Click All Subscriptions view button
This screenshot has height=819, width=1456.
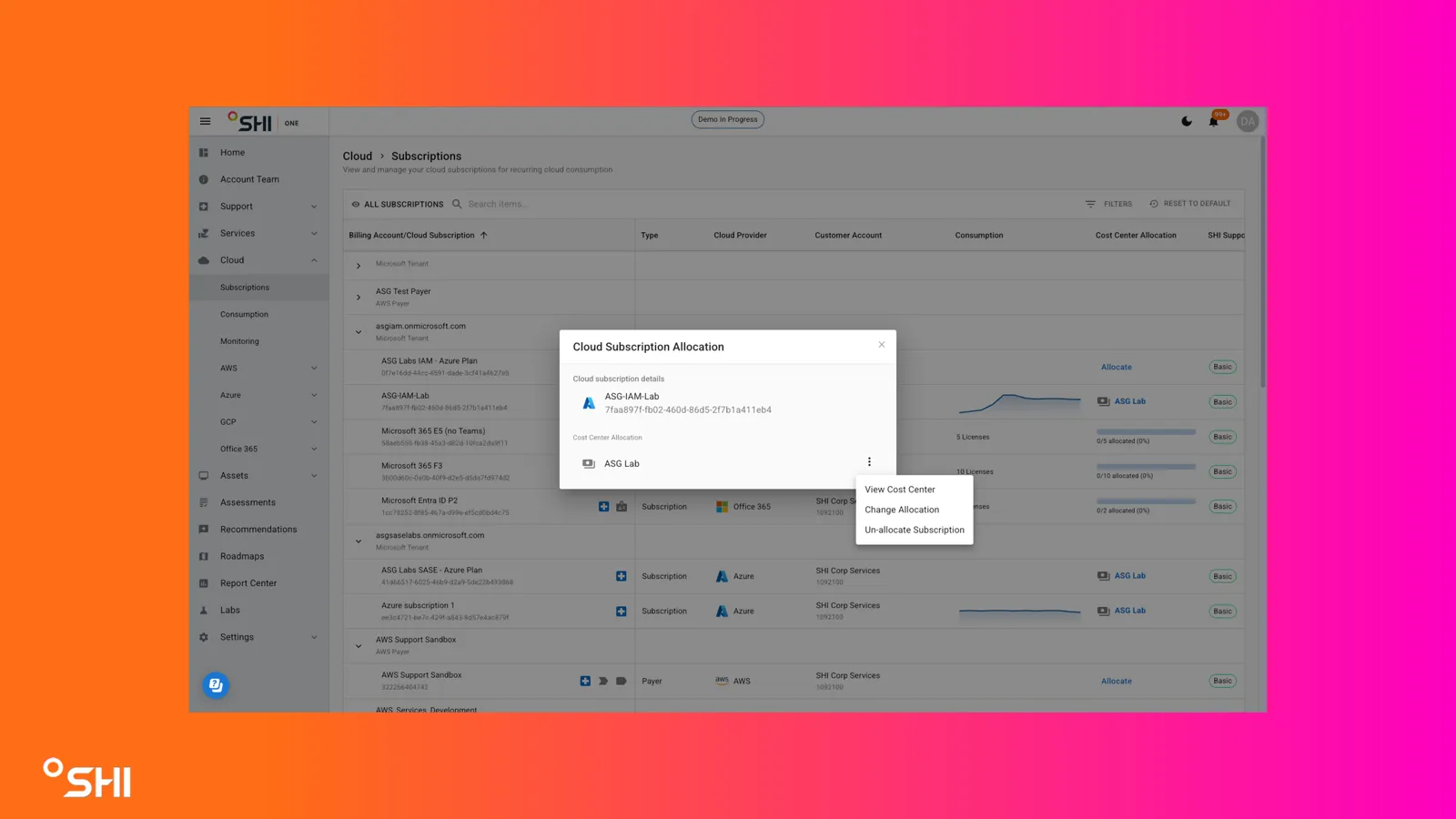(x=398, y=204)
